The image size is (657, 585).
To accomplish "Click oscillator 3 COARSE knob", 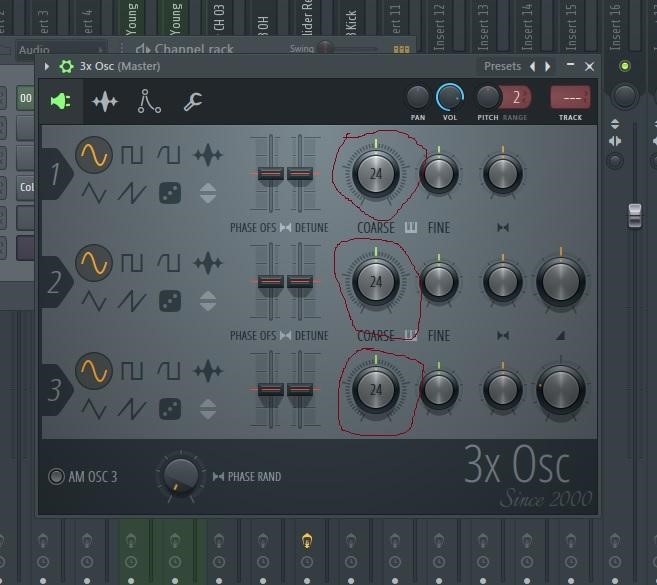I will click(376, 390).
